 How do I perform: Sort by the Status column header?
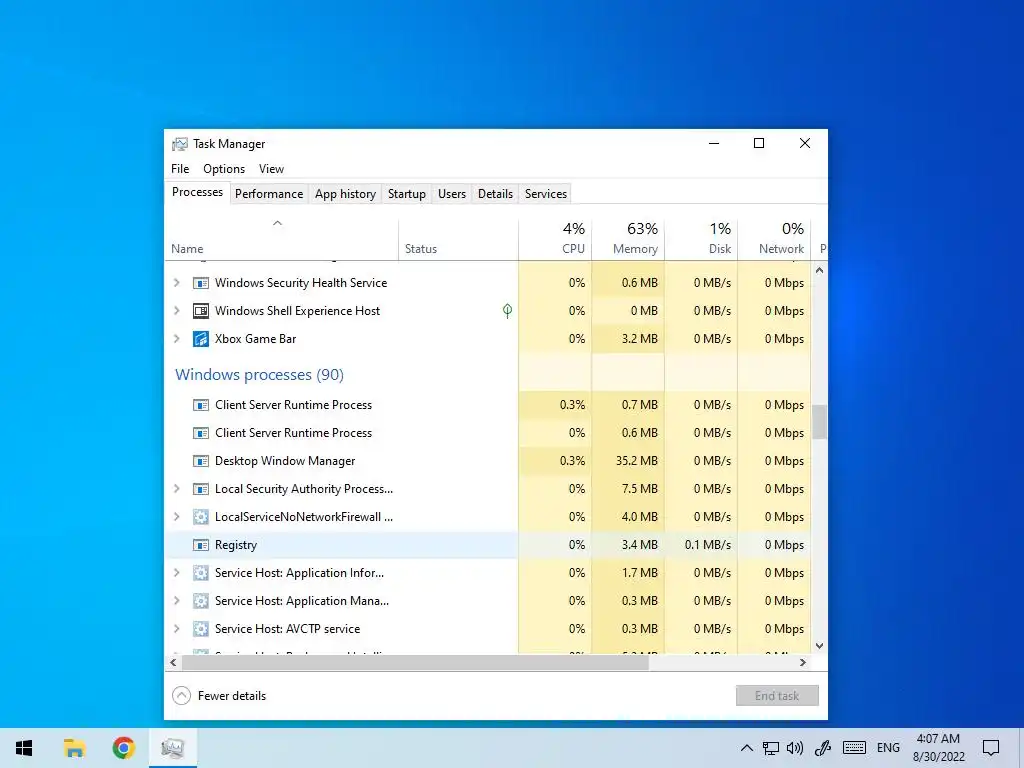(x=458, y=239)
